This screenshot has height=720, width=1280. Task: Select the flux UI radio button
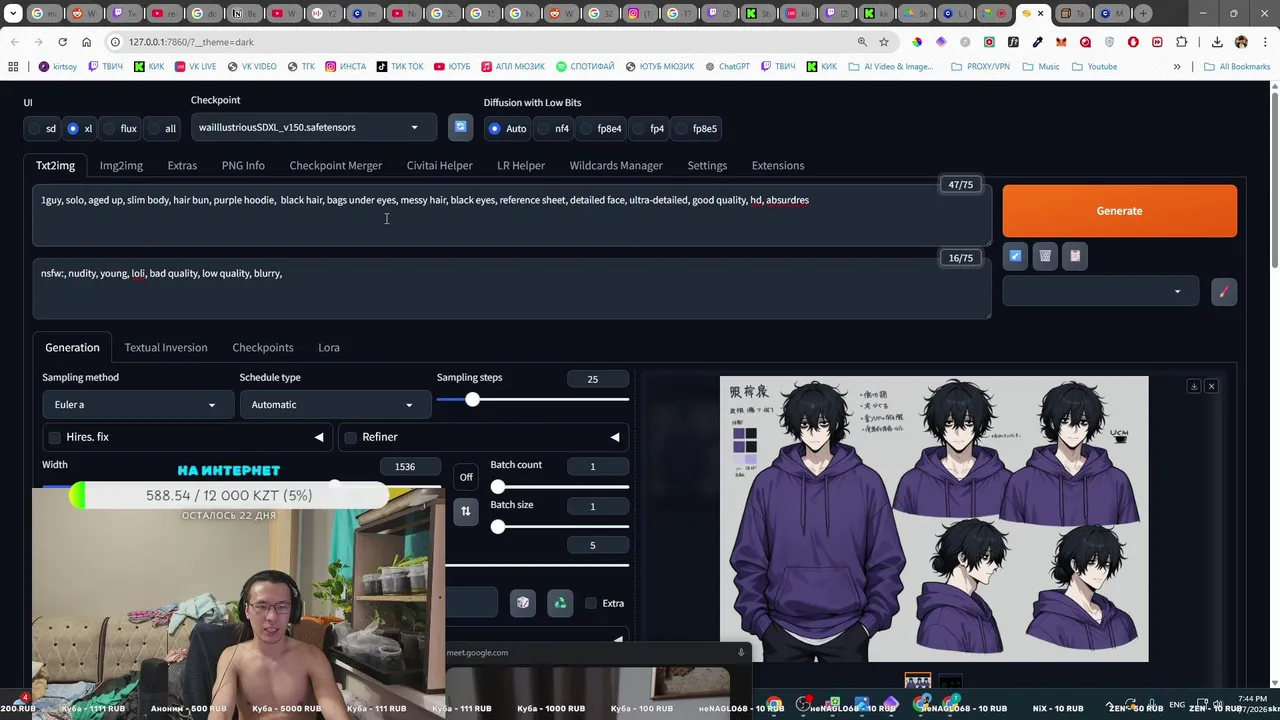[x=109, y=128]
